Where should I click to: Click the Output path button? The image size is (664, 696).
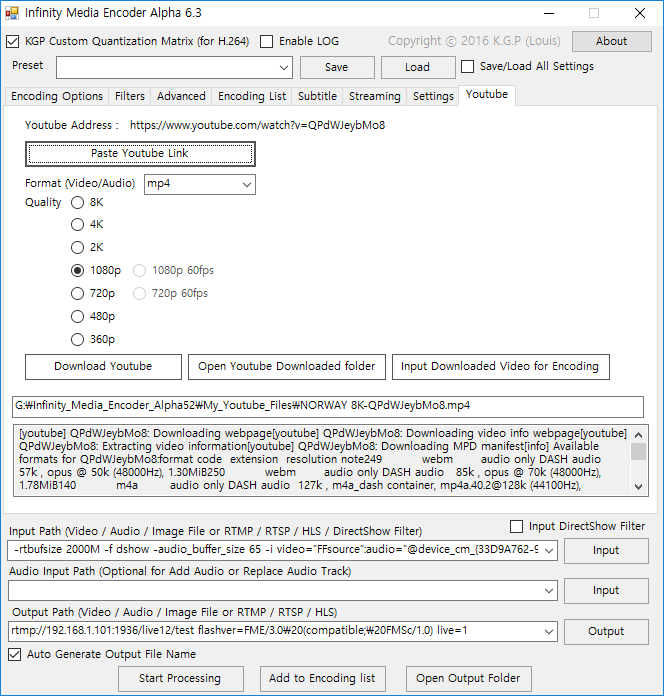pos(606,632)
